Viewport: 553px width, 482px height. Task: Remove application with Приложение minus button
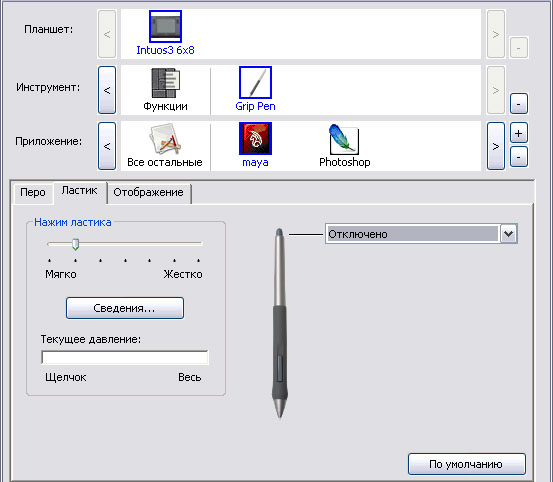[x=518, y=157]
